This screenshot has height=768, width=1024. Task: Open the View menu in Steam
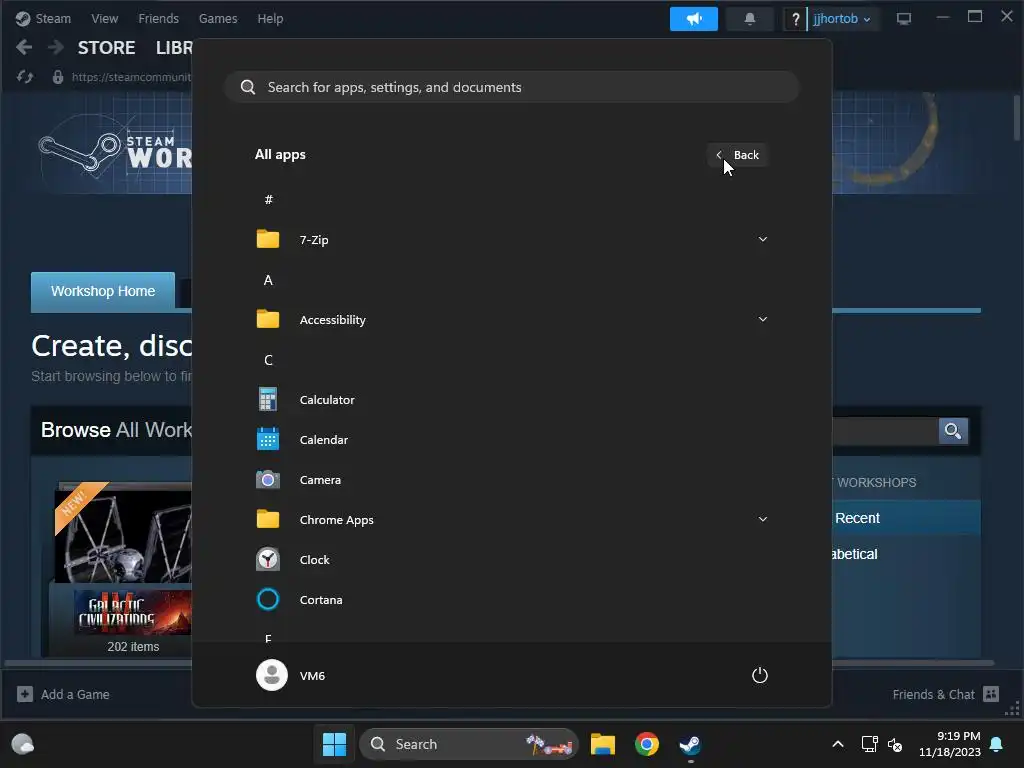pos(104,18)
